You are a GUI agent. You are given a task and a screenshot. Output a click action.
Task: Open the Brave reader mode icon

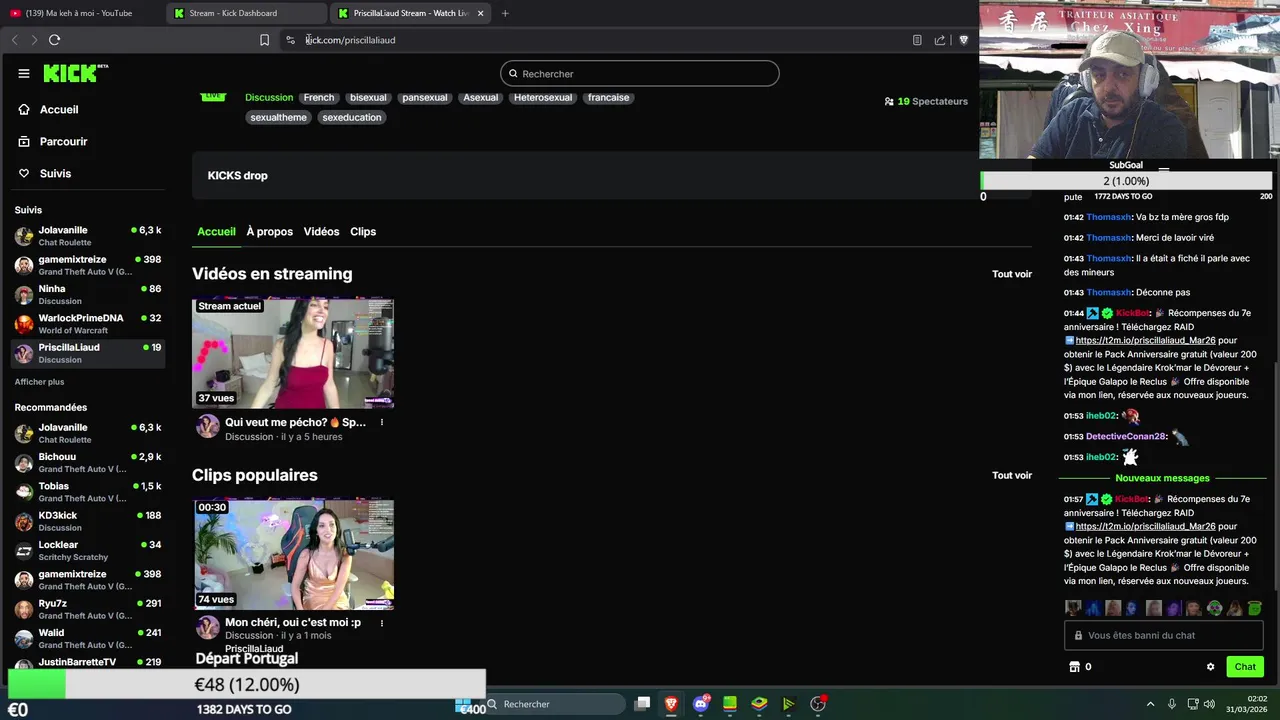pos(917,40)
